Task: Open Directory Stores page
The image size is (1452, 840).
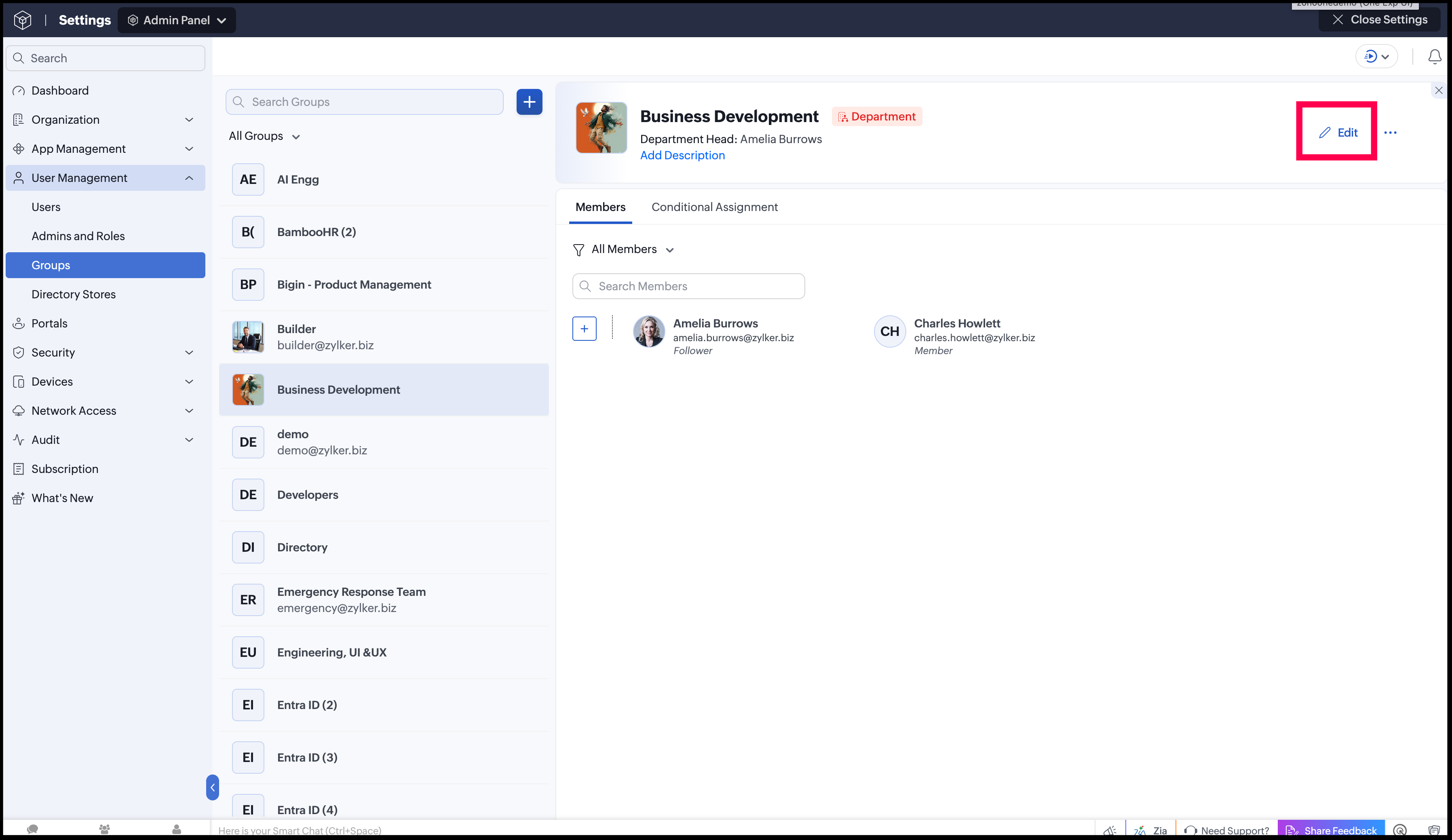Action: [x=106, y=294]
